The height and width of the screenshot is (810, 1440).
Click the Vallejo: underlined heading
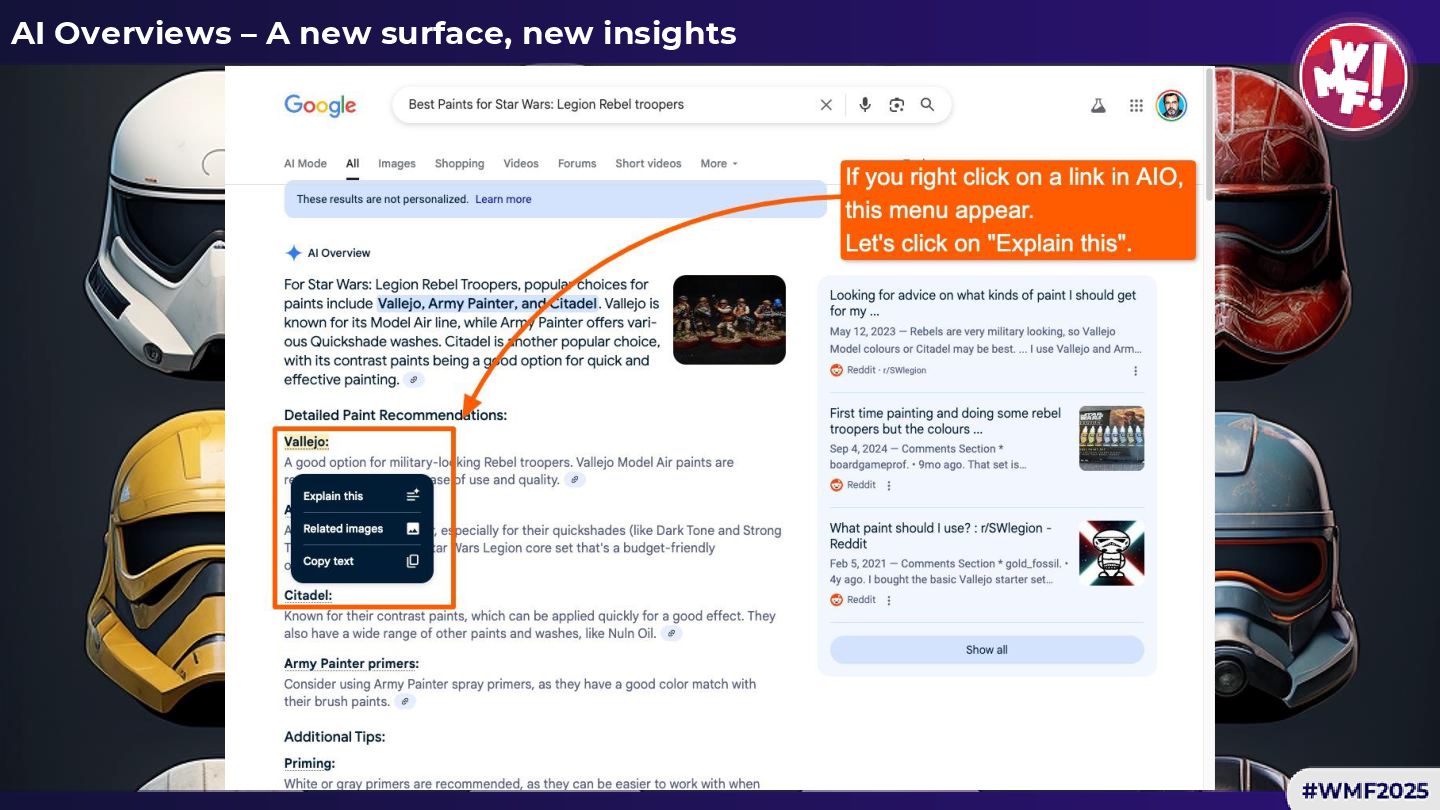pos(306,441)
